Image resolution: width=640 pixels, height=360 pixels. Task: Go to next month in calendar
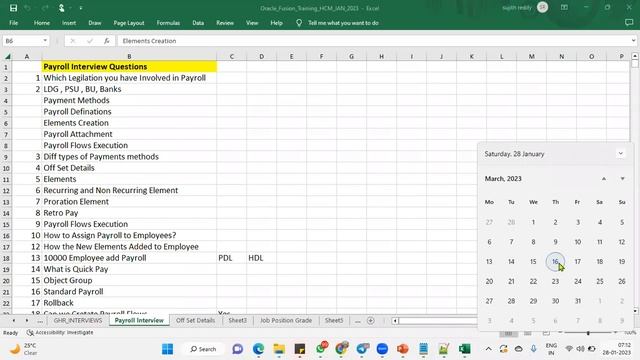pos(622,179)
